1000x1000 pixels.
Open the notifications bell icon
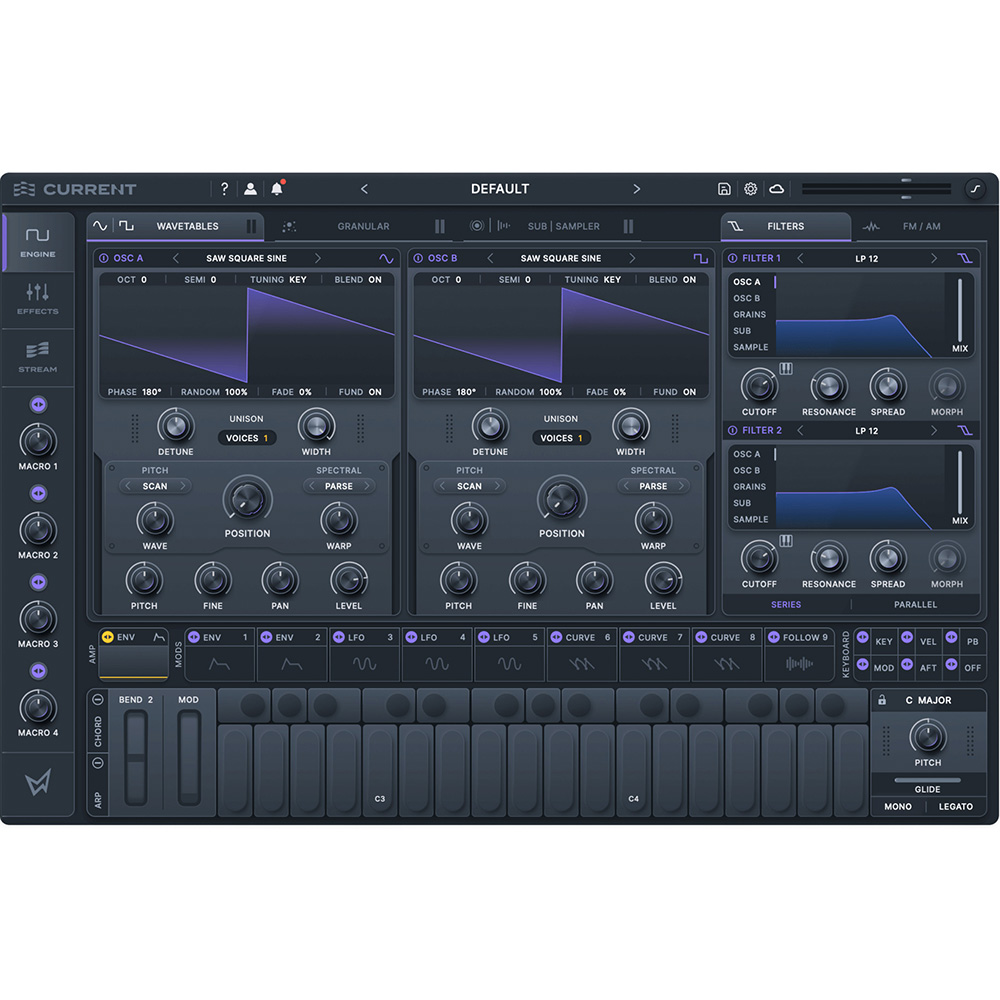tap(277, 188)
